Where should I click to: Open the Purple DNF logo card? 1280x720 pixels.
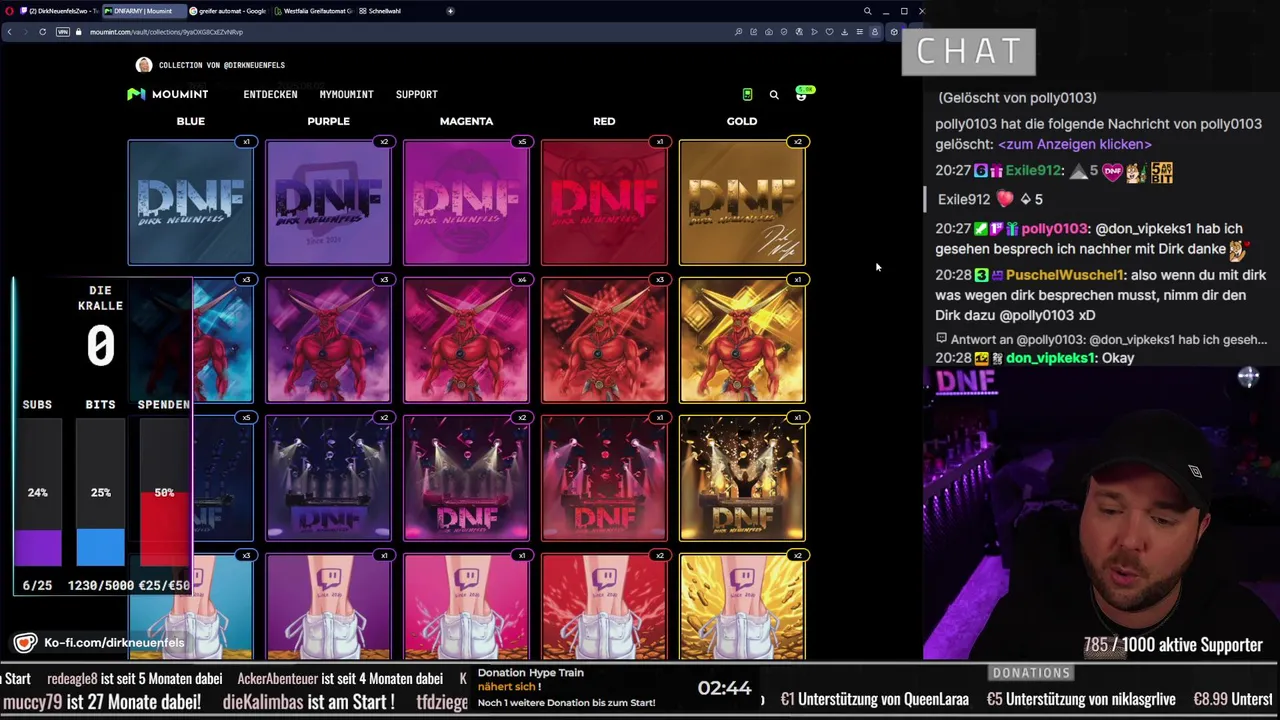[x=328, y=203]
